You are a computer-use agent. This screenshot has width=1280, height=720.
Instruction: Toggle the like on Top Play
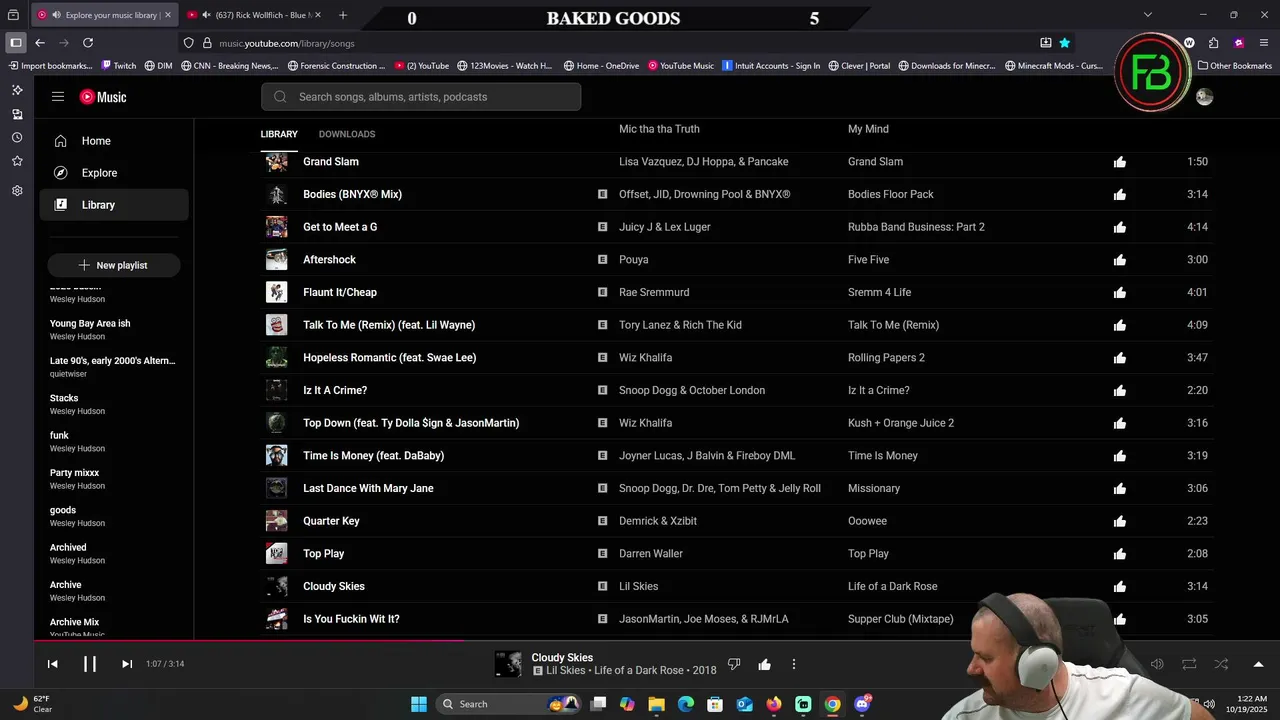click(x=1120, y=554)
